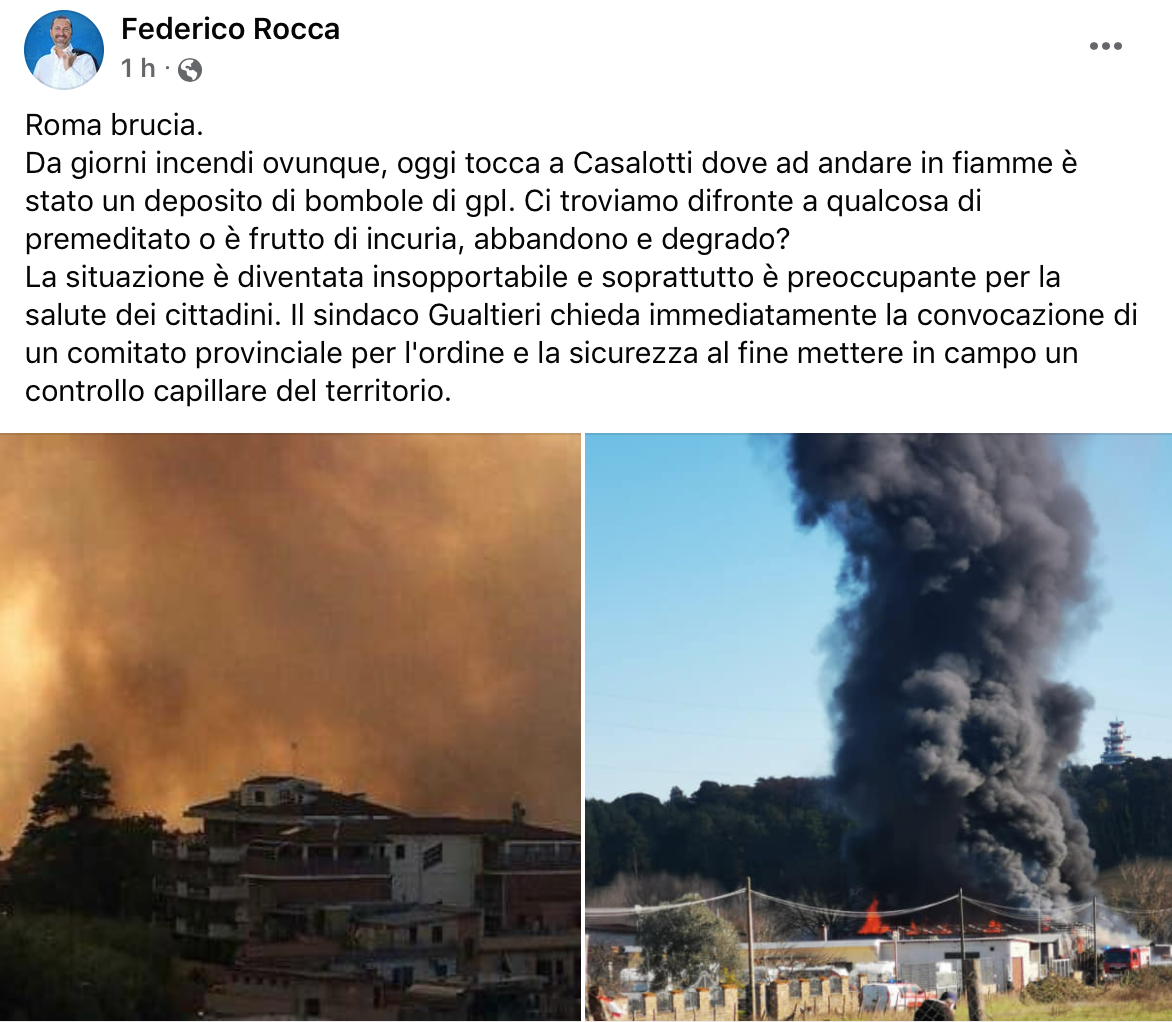Click the red fire truck in photo
Image resolution: width=1172 pixels, height=1022 pixels.
pos(1126,959)
